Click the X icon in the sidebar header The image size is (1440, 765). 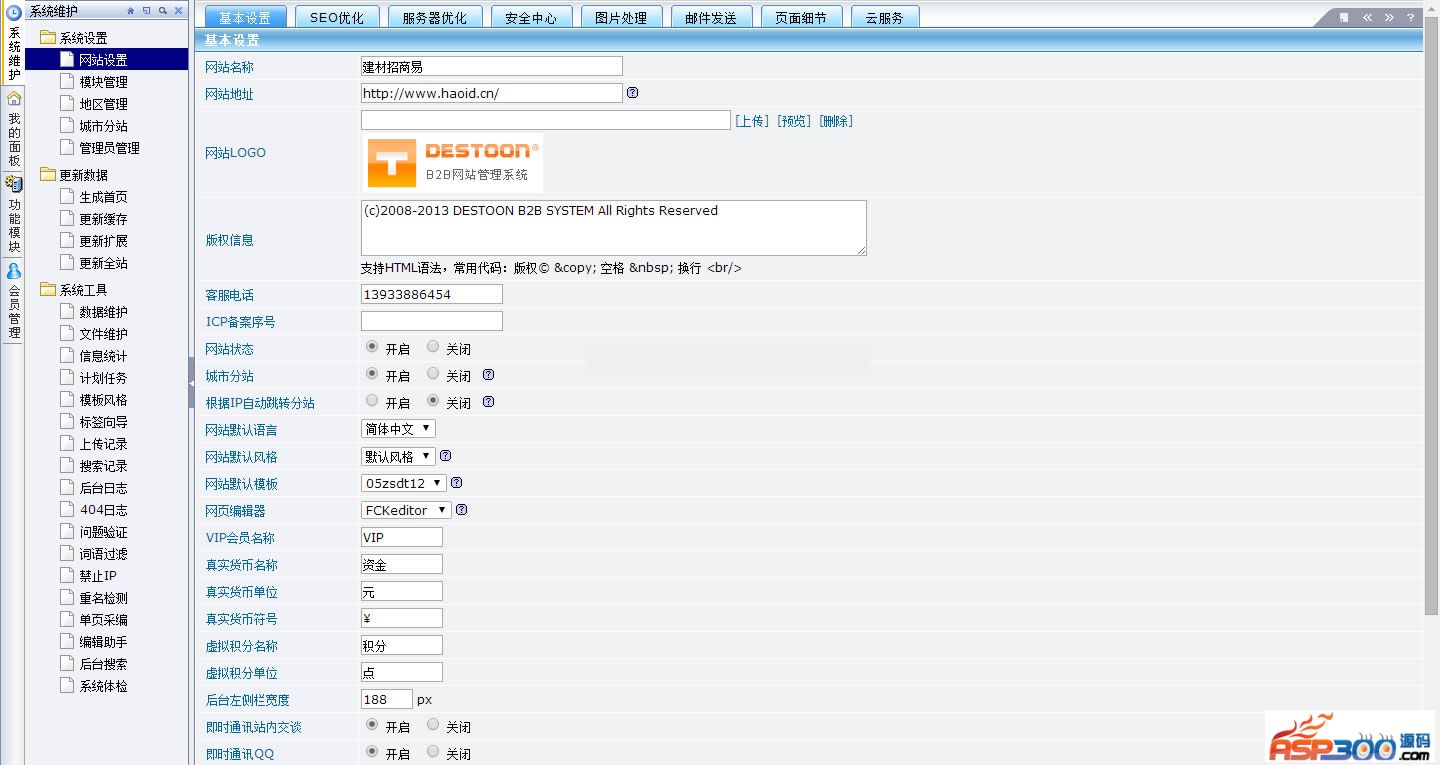click(x=178, y=11)
